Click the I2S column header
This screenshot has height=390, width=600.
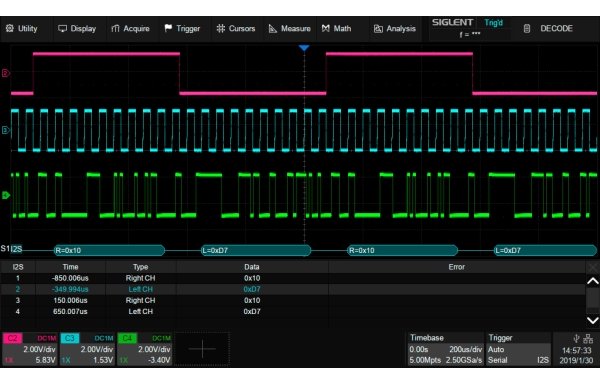coord(18,267)
